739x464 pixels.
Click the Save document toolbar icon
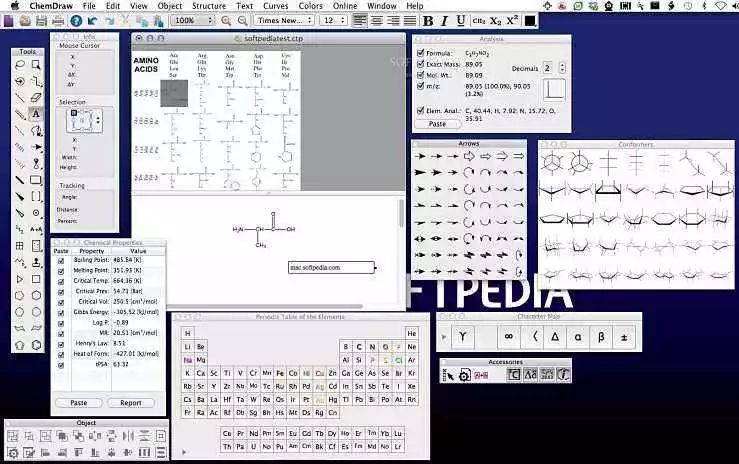pos(41,21)
